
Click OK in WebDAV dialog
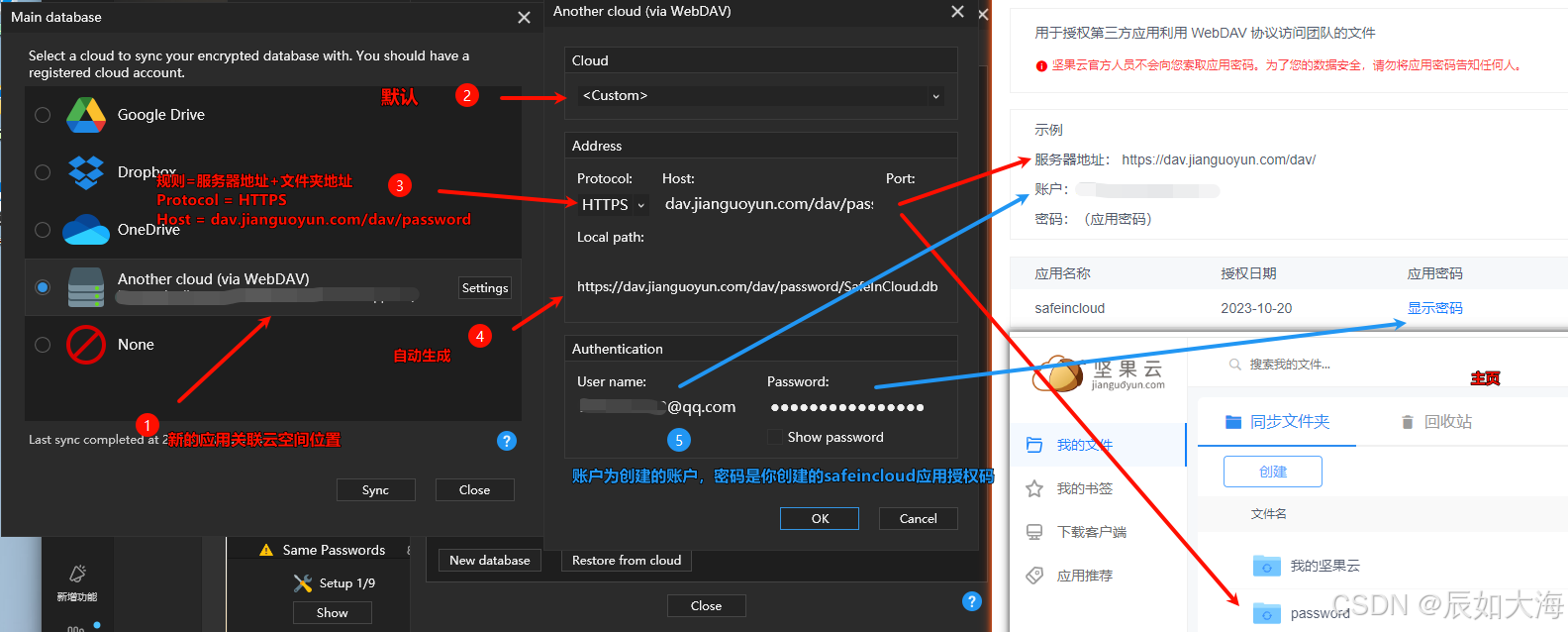click(820, 519)
